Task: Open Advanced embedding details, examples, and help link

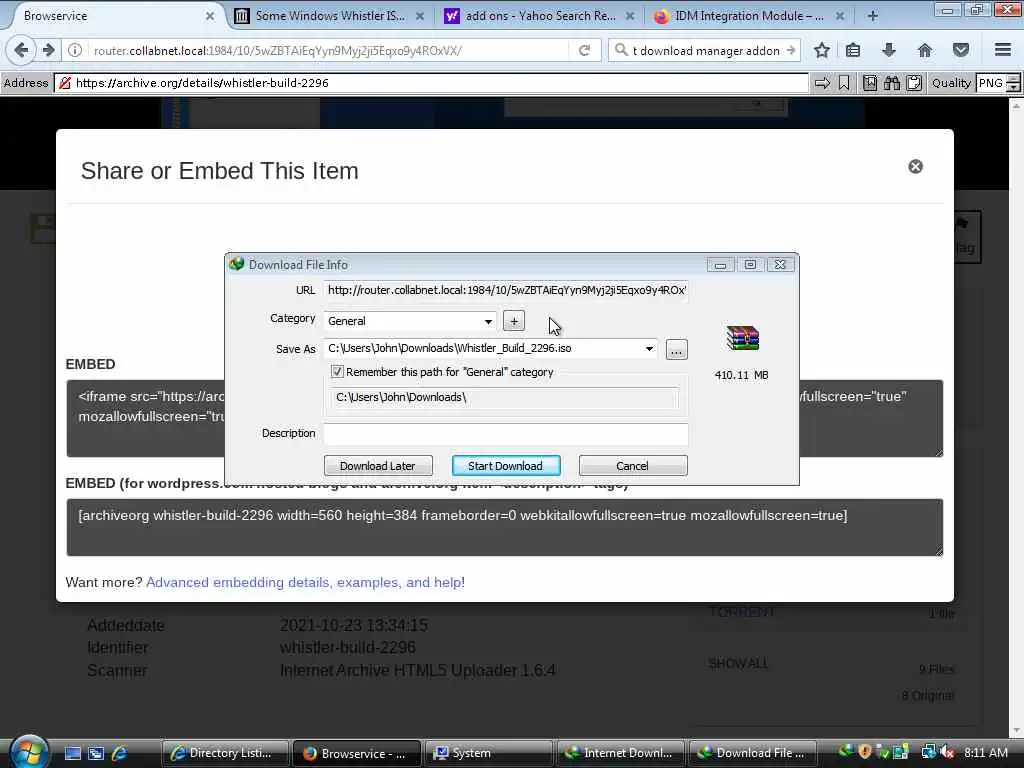Action: (x=306, y=582)
